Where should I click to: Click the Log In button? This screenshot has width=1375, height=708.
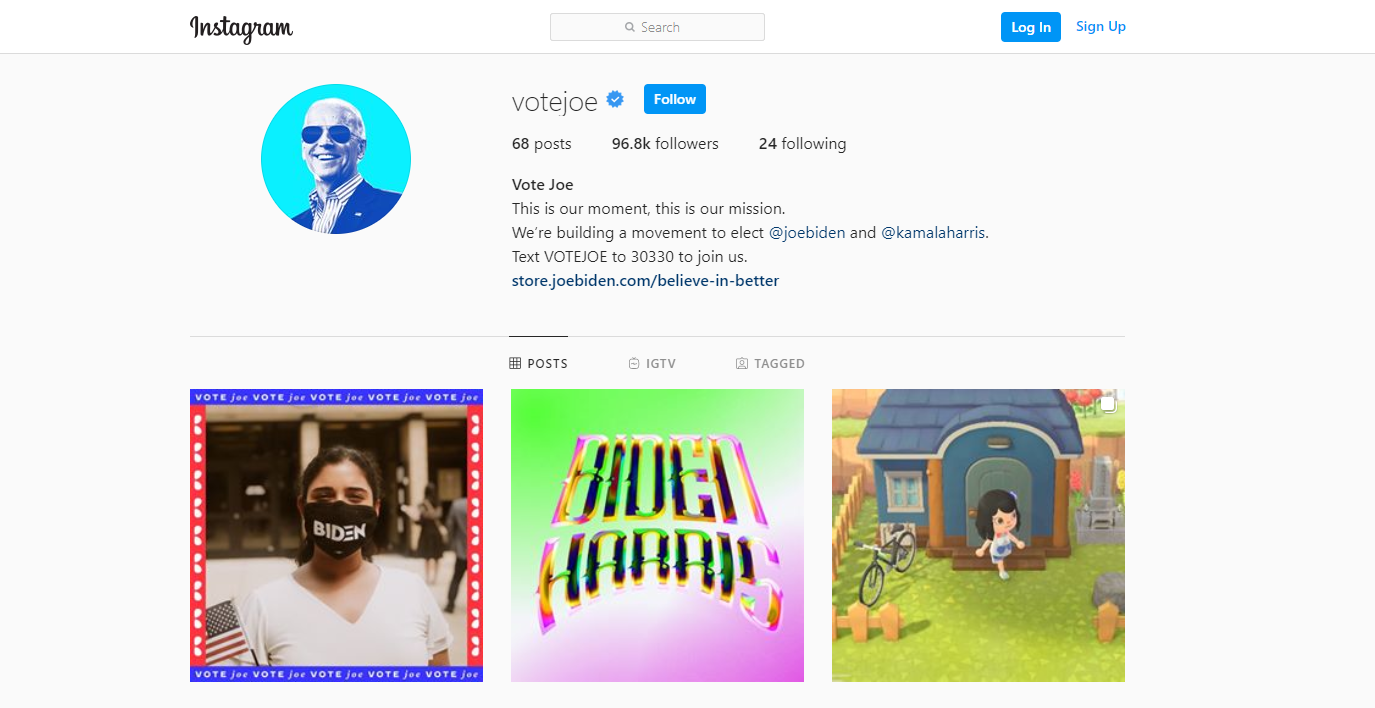point(1031,27)
